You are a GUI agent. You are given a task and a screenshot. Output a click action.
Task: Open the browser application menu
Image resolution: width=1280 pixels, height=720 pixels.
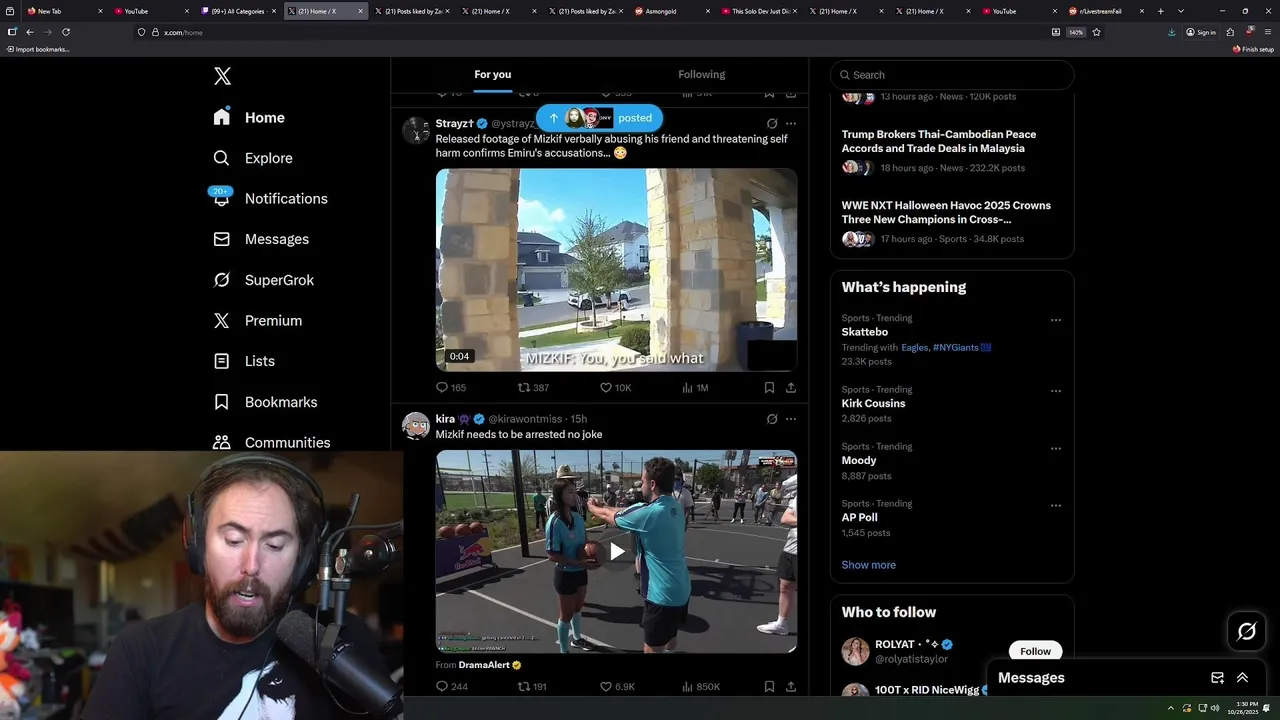pyautogui.click(x=1268, y=32)
